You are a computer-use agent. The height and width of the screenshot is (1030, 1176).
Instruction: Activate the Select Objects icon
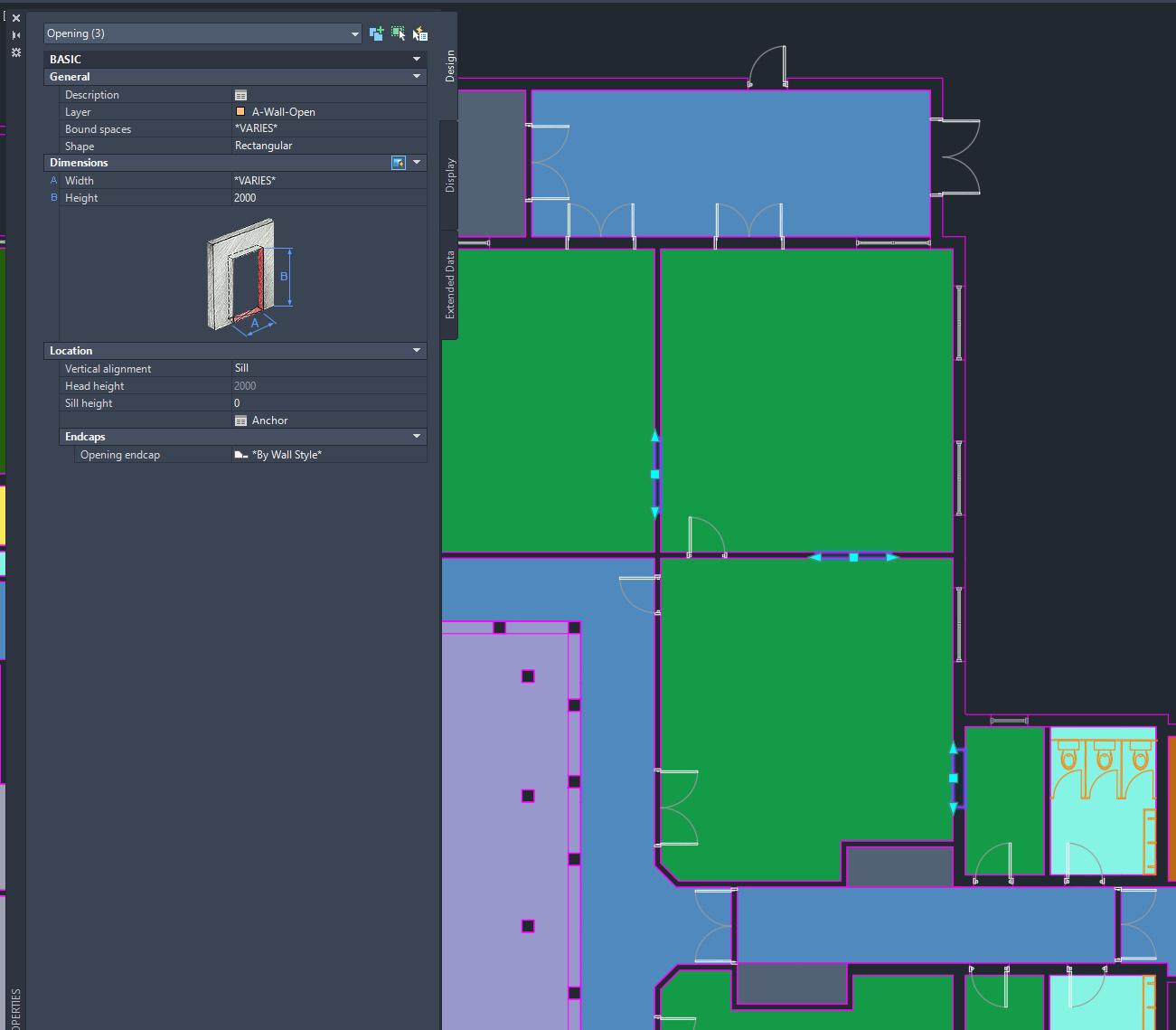pyautogui.click(x=399, y=33)
